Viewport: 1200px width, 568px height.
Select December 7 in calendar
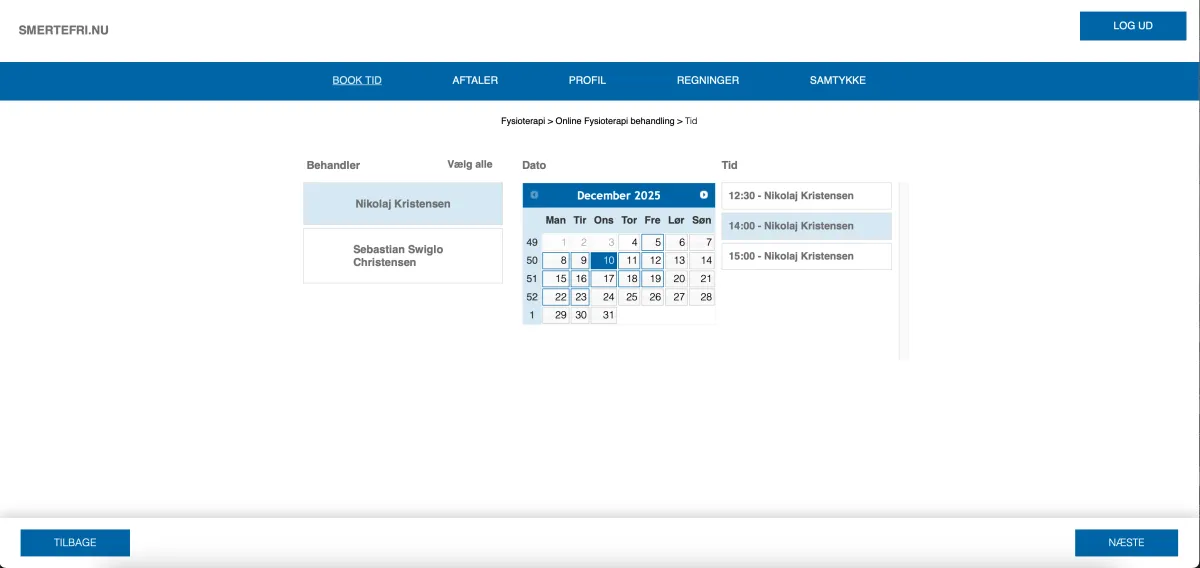click(702, 242)
